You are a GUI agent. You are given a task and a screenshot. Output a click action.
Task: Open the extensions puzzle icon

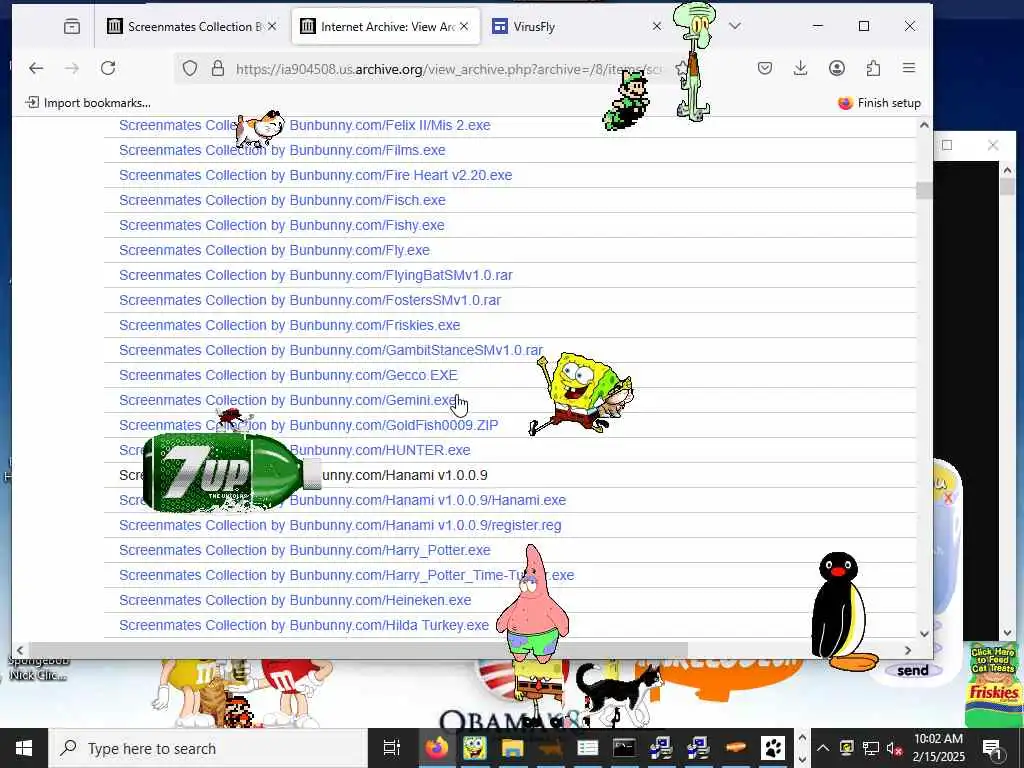tap(873, 68)
